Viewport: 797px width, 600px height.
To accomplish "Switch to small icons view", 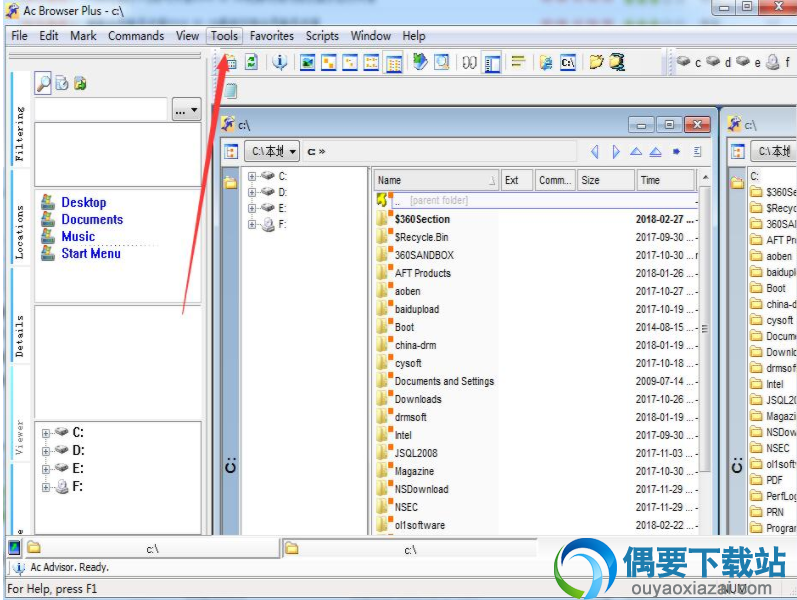I will tap(350, 63).
